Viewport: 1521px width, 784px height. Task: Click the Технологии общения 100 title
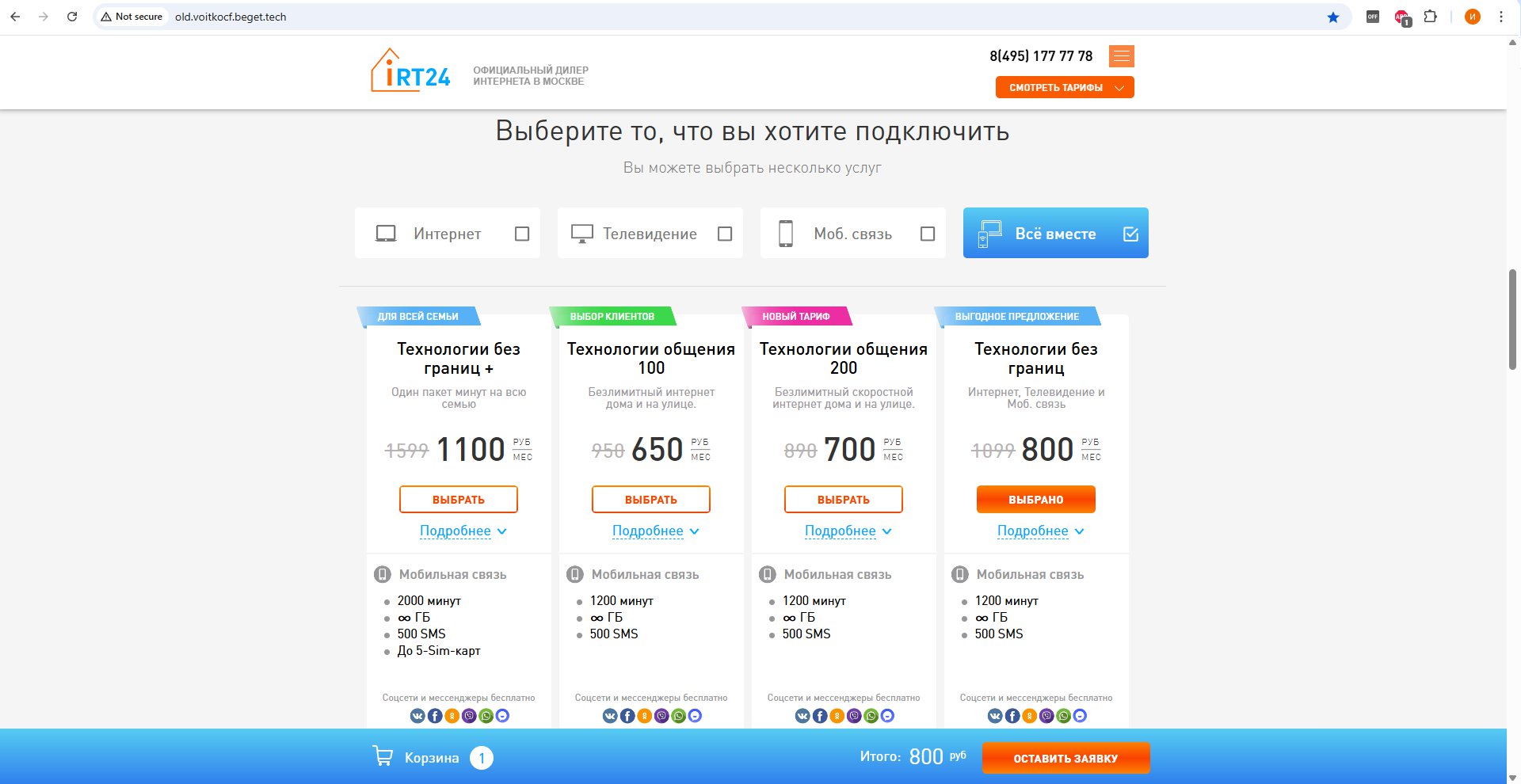(x=651, y=358)
